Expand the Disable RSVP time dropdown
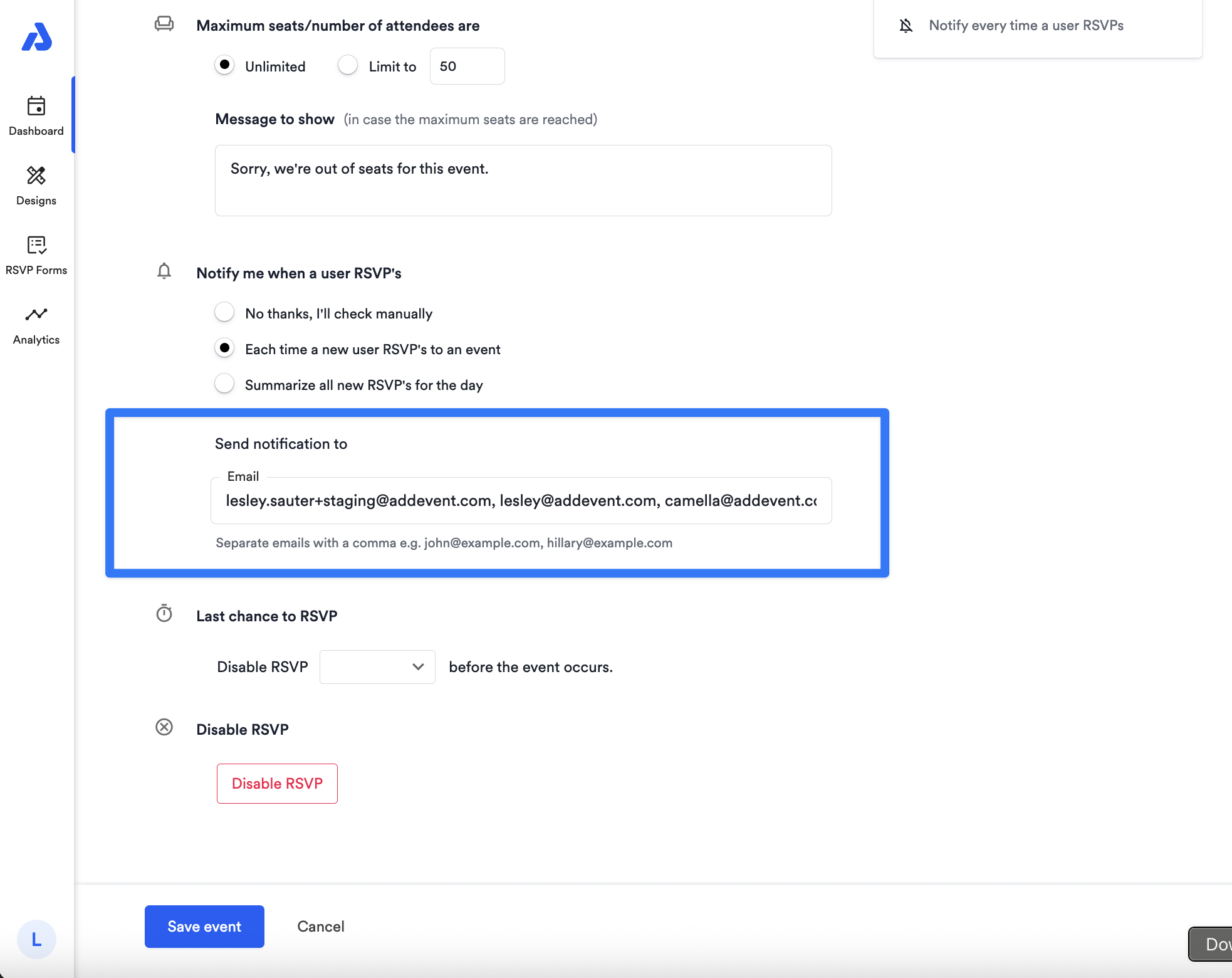Screen dimensions: 1232x978 click(377, 667)
